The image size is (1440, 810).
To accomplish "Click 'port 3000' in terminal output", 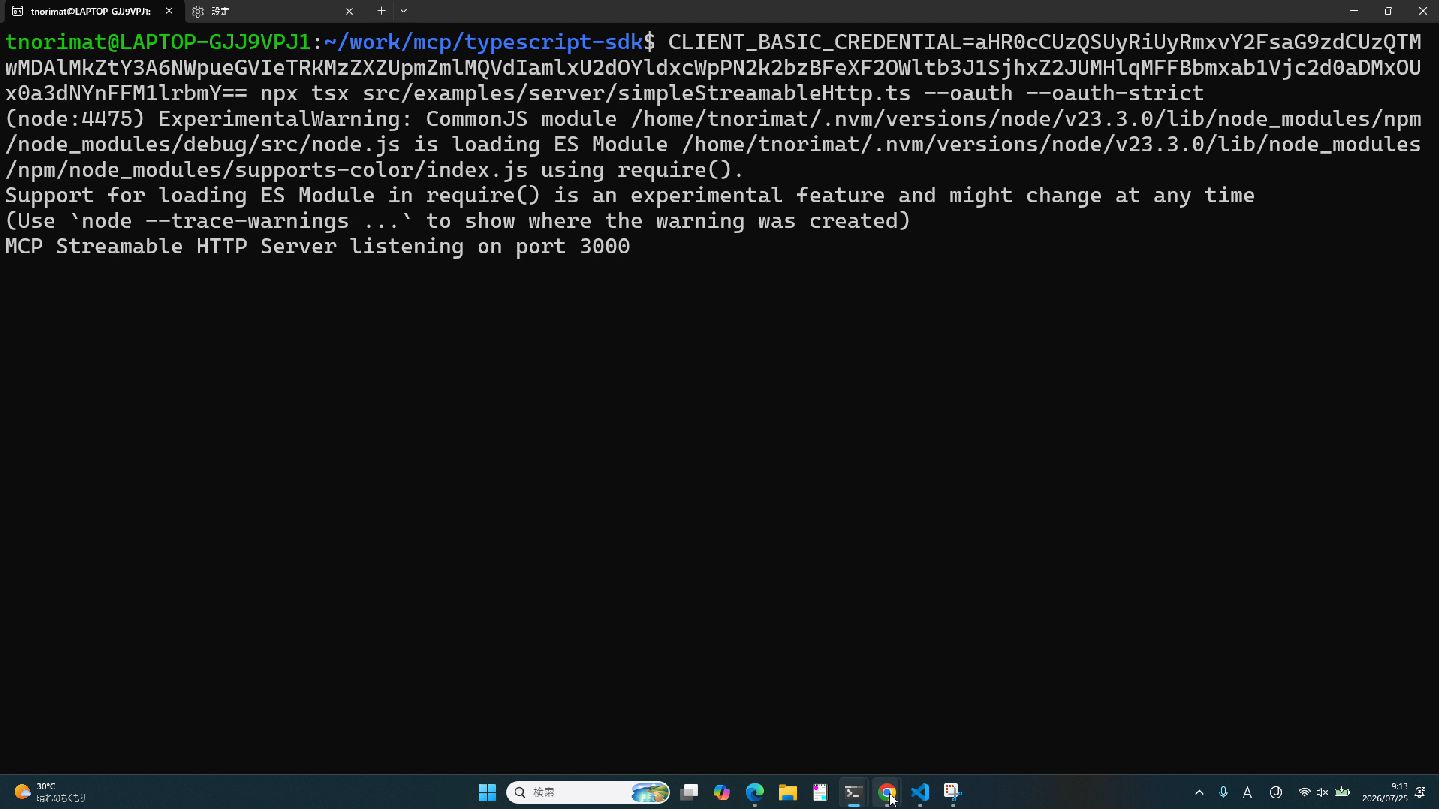I will coord(573,246).
